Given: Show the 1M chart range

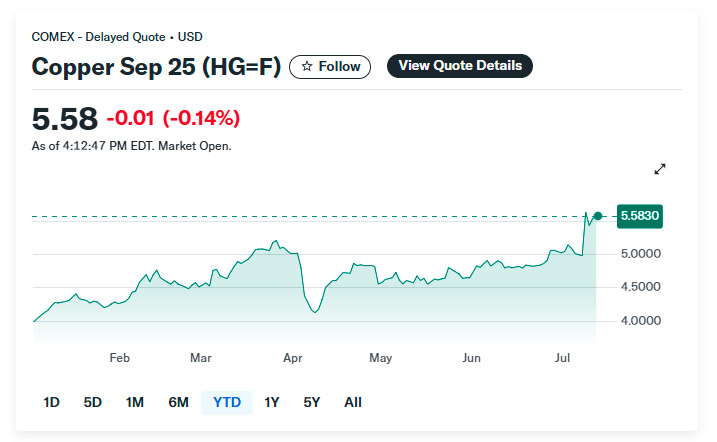Looking at the screenshot, I should pyautogui.click(x=135, y=402).
